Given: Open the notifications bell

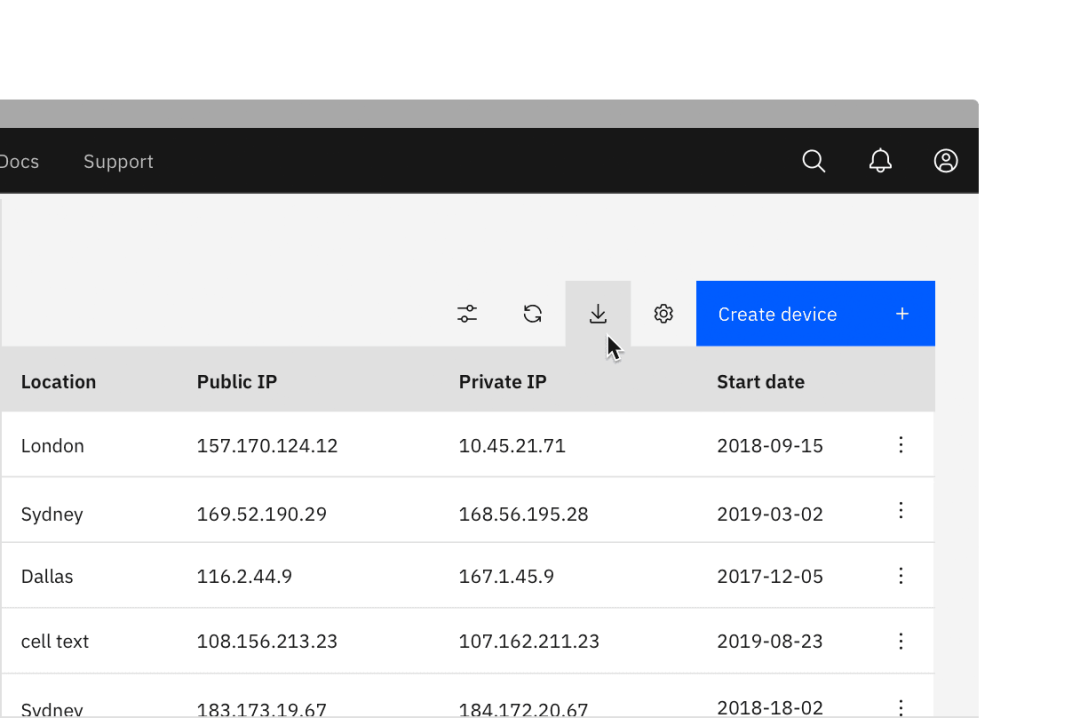Looking at the screenshot, I should (x=880, y=161).
